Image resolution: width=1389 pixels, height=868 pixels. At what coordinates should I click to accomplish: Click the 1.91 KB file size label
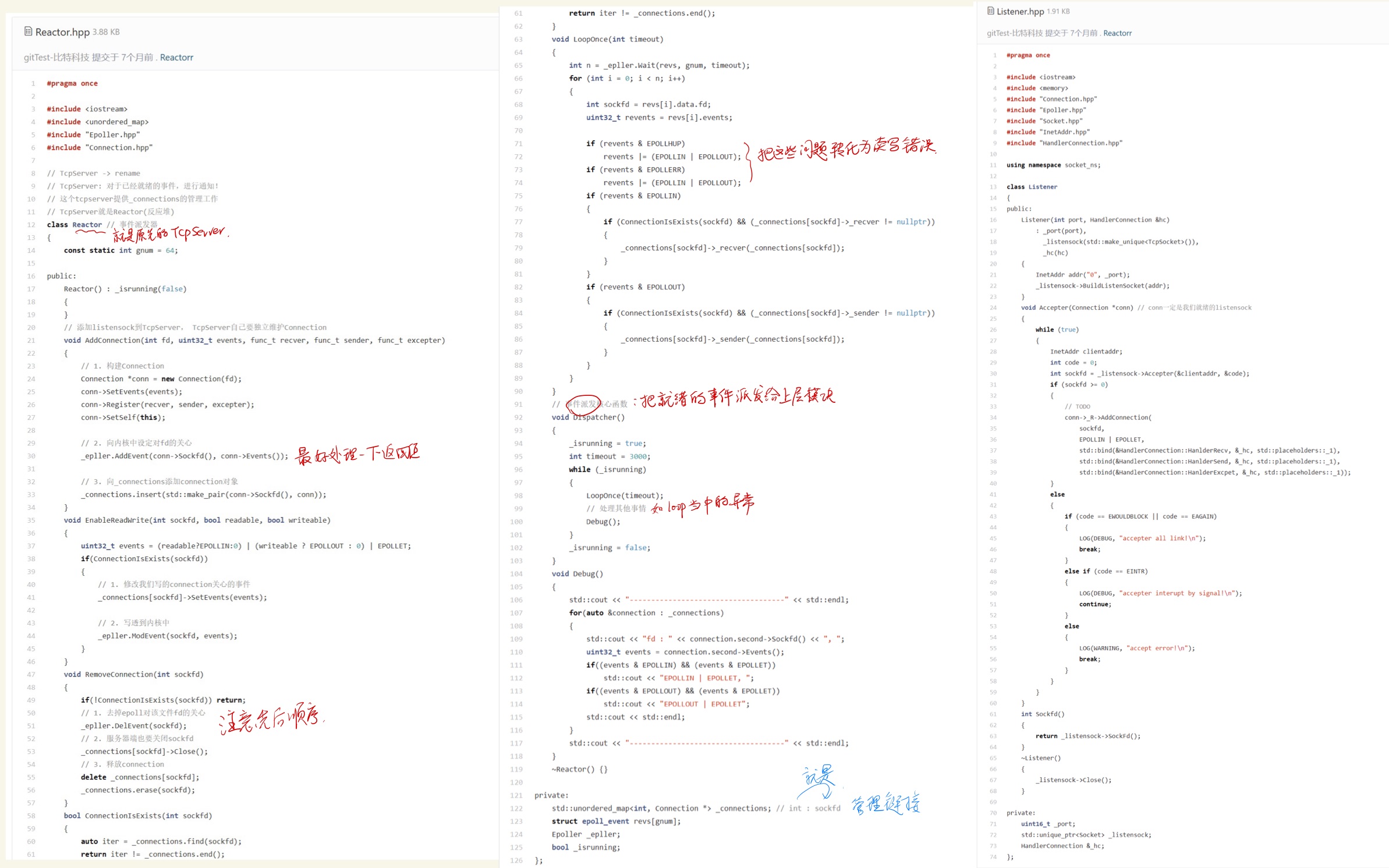pos(1058,12)
